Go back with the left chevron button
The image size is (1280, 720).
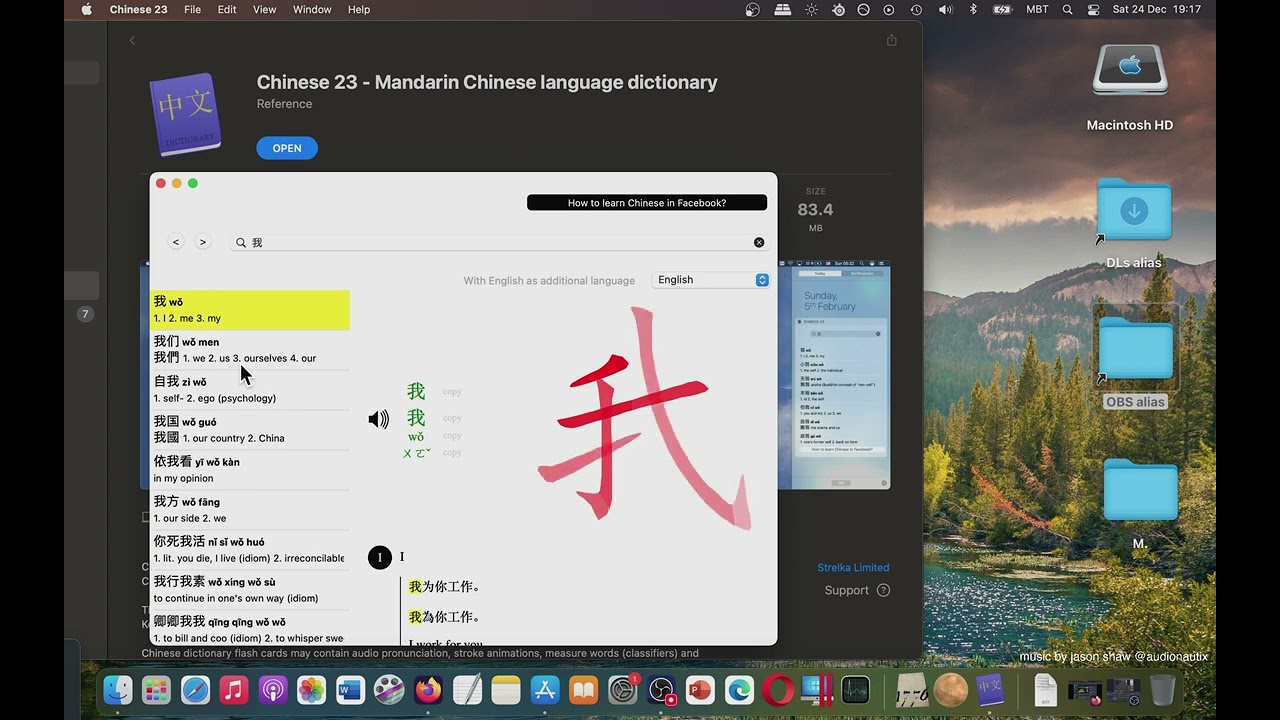click(x=176, y=242)
